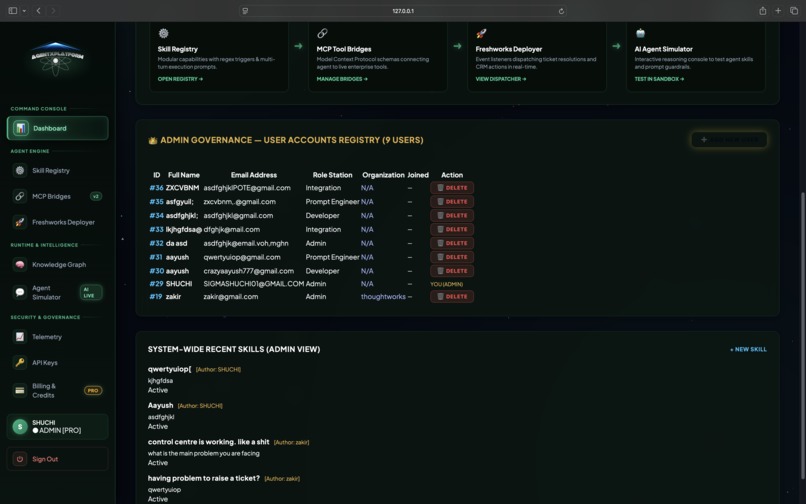This screenshot has width=806, height=504.
Task: Click the Sign Out button
Action: [x=58, y=459]
